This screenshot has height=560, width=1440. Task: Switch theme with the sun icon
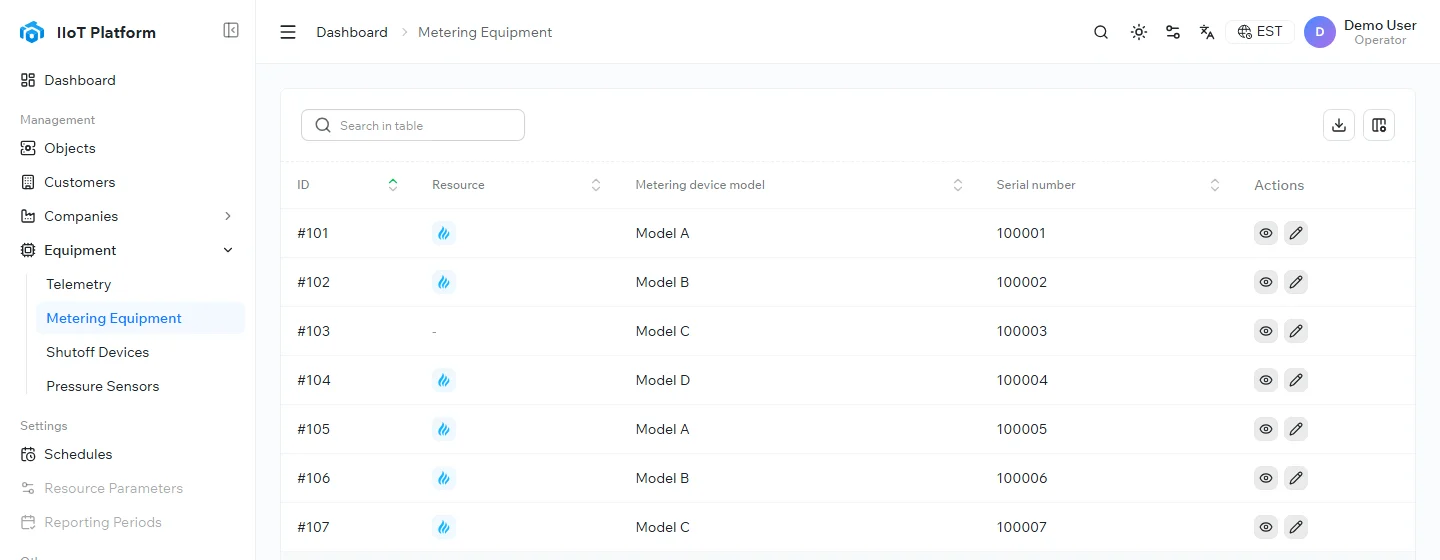pos(1138,32)
